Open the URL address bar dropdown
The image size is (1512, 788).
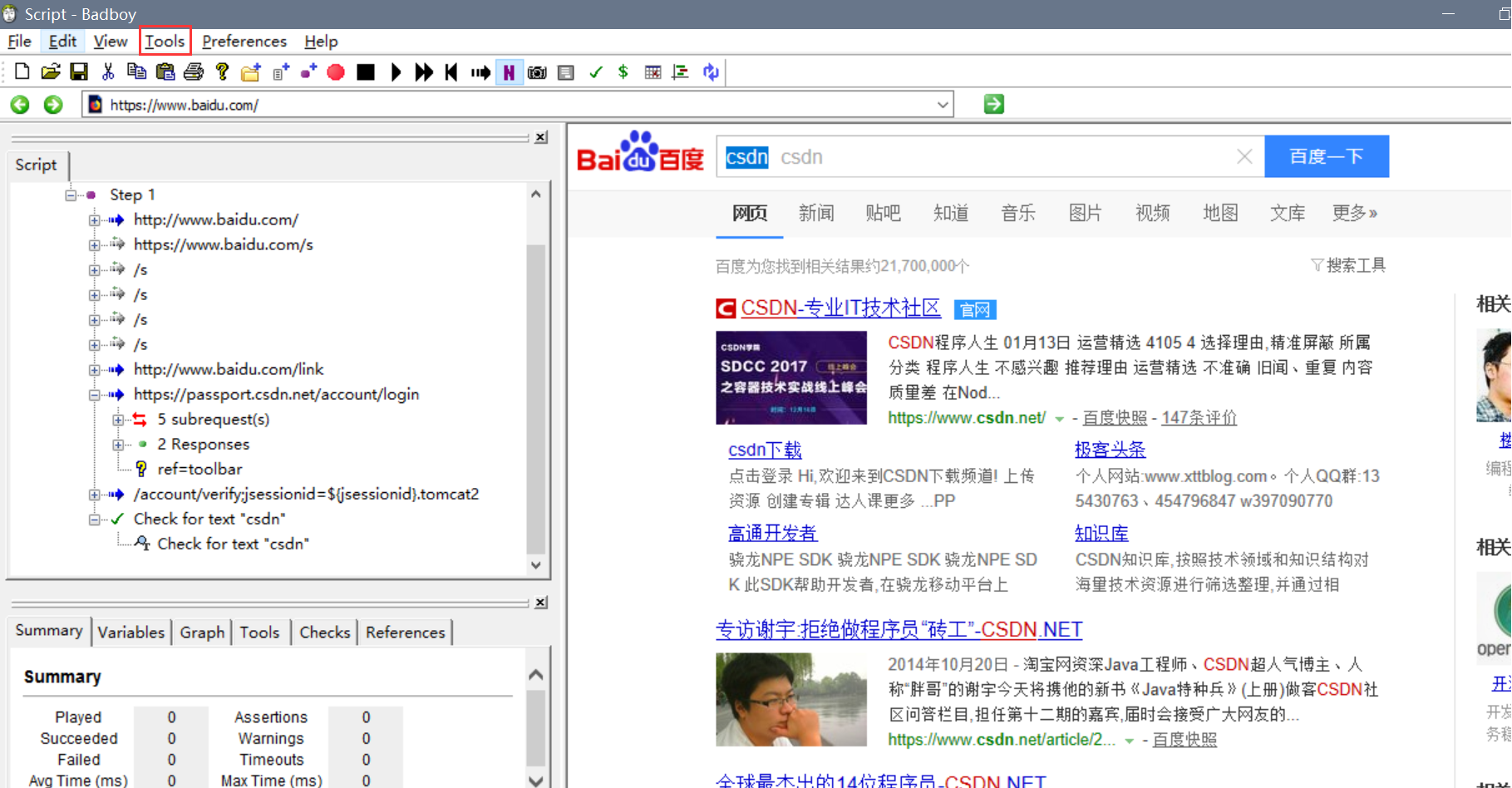(943, 105)
